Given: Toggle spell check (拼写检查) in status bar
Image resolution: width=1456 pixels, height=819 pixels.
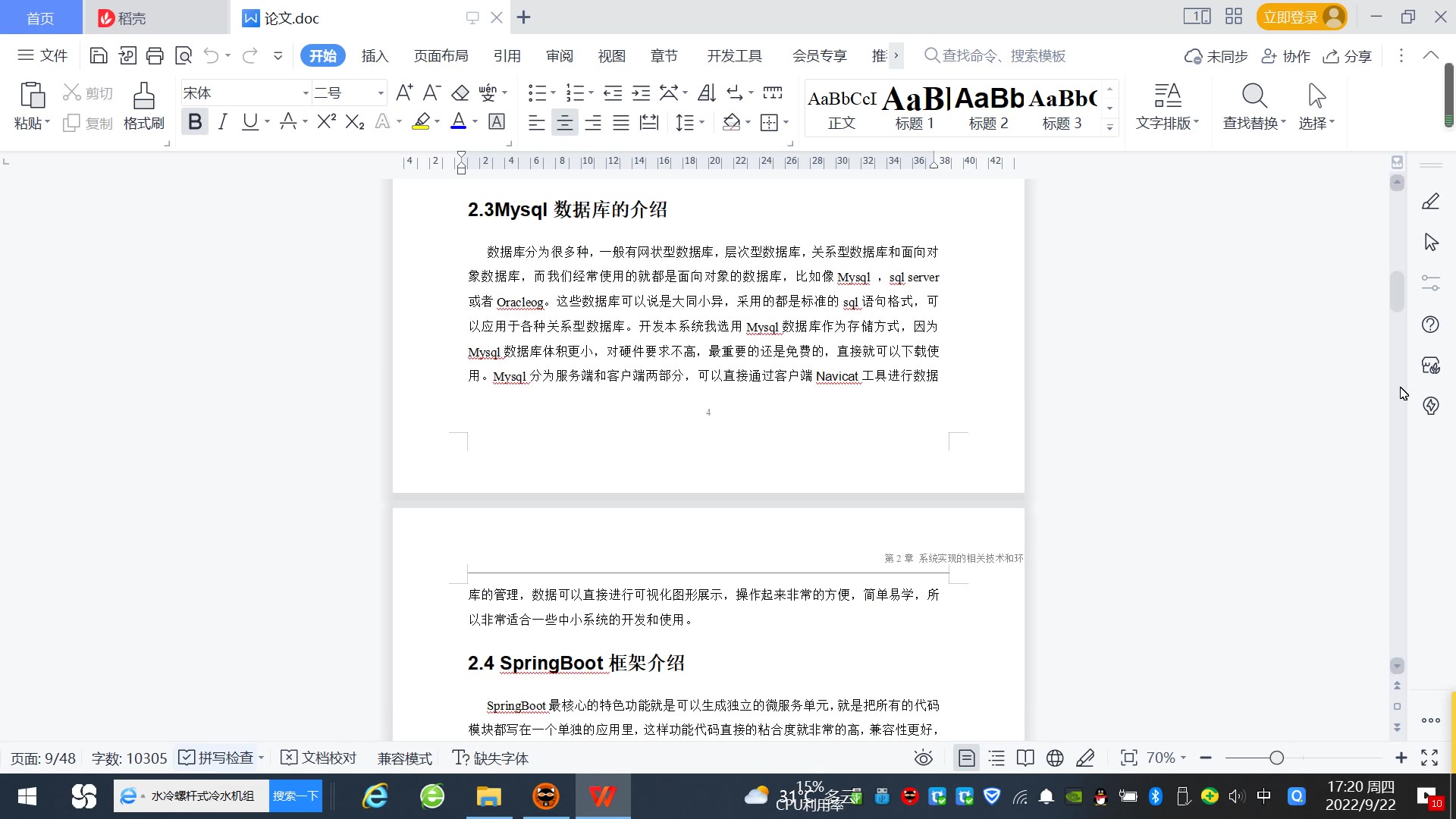Looking at the screenshot, I should 218,758.
